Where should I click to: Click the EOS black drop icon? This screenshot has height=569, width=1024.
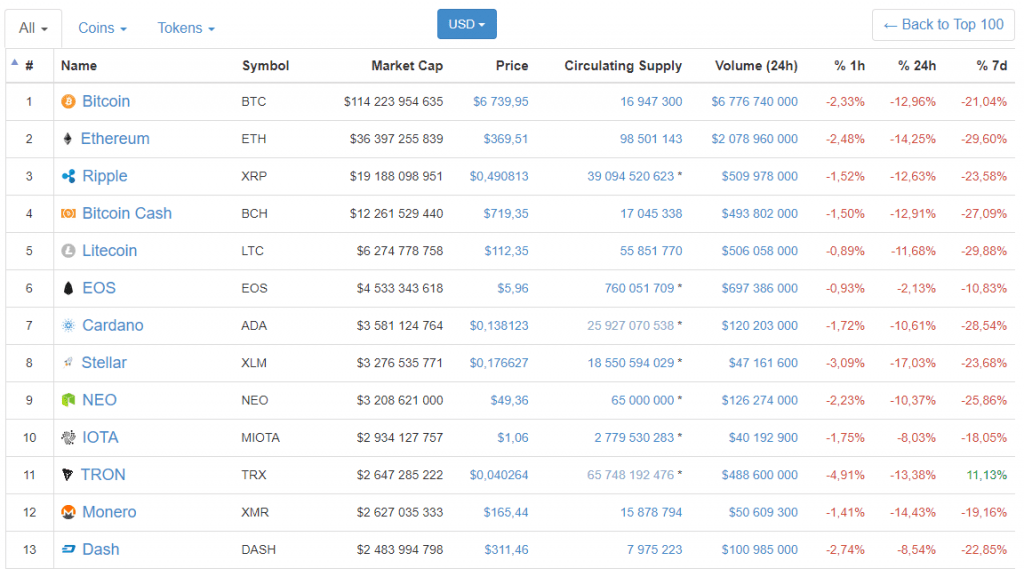68,288
